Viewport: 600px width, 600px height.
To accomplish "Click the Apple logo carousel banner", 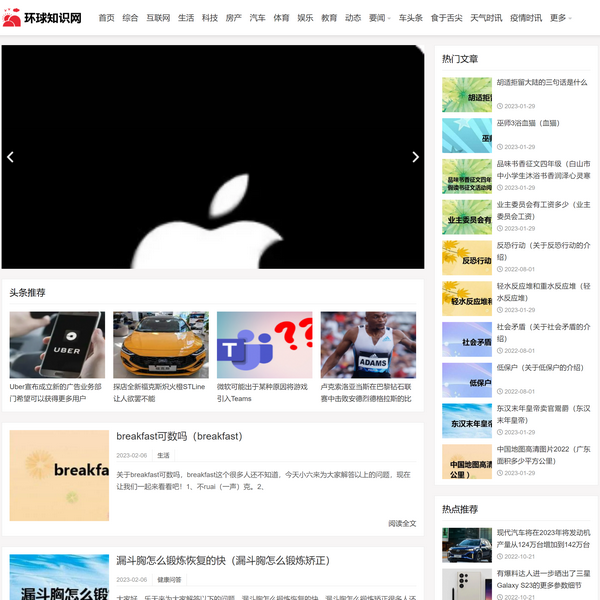I will point(212,157).
